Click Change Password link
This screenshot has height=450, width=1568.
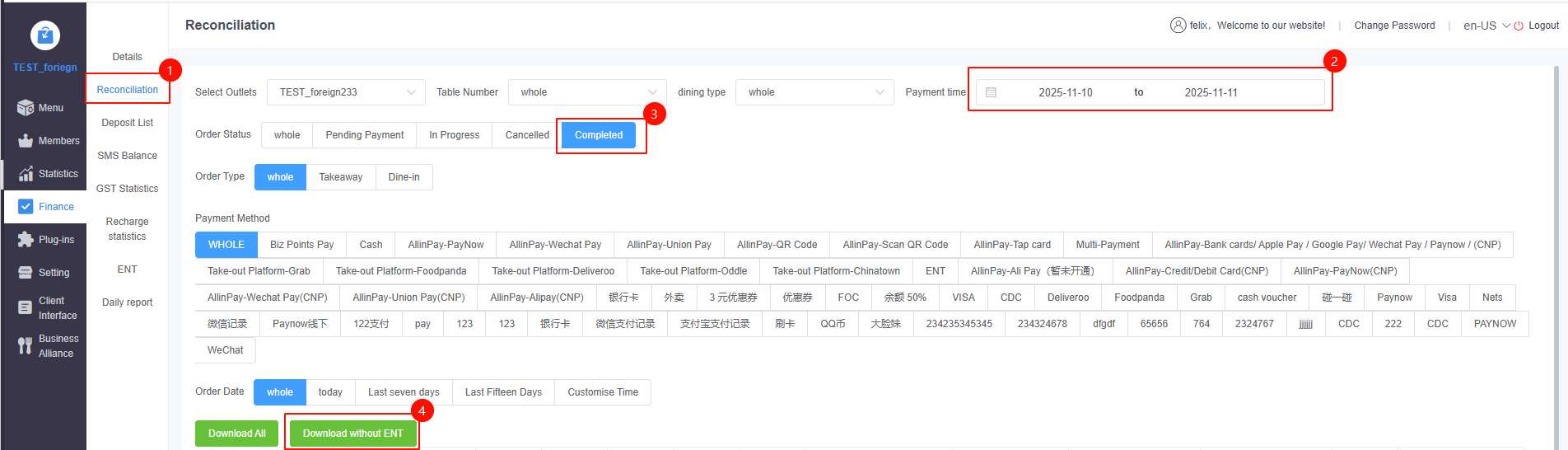1394,26
